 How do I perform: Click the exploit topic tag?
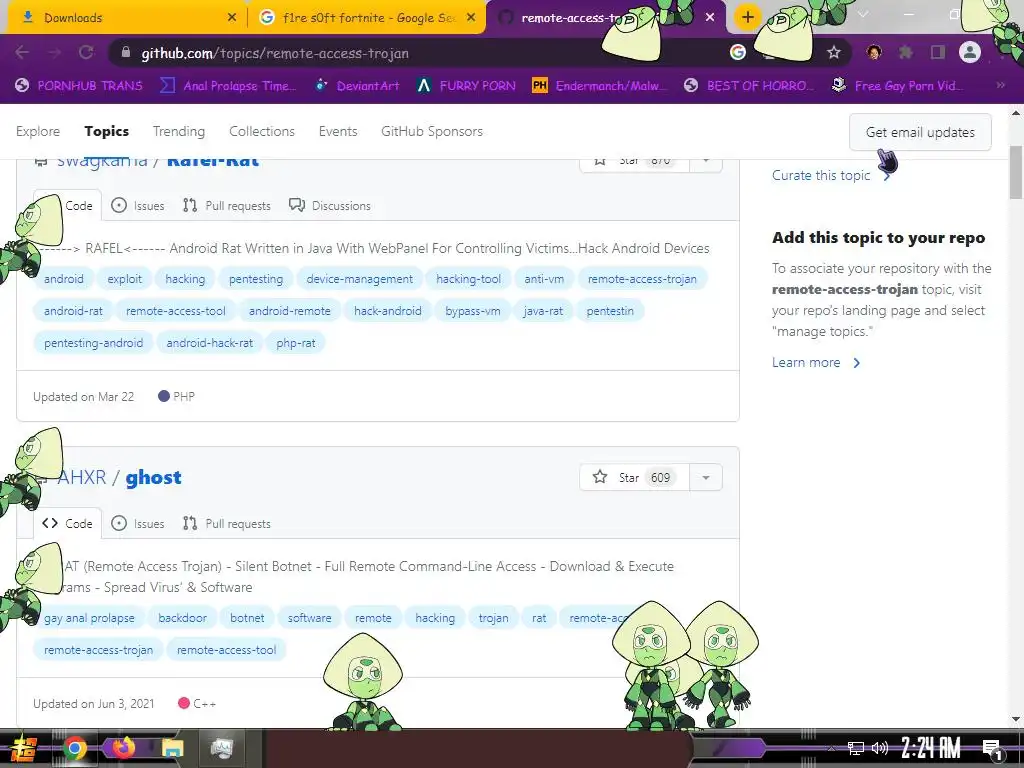124,279
